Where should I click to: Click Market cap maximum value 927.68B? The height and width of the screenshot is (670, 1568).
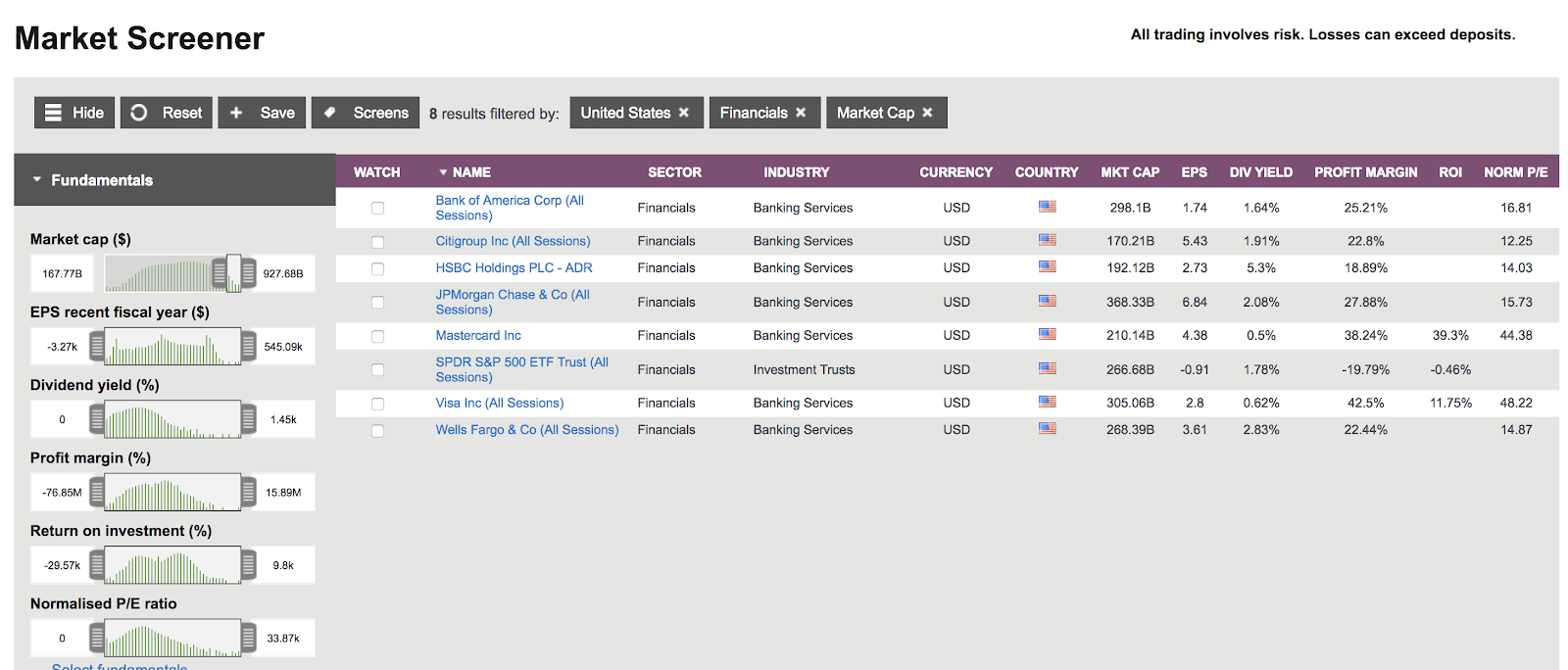(x=283, y=273)
